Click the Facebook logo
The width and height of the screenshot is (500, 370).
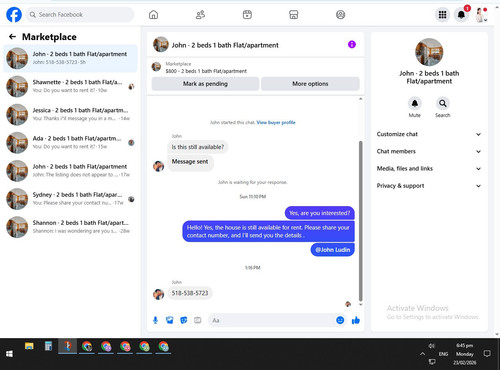coord(14,15)
